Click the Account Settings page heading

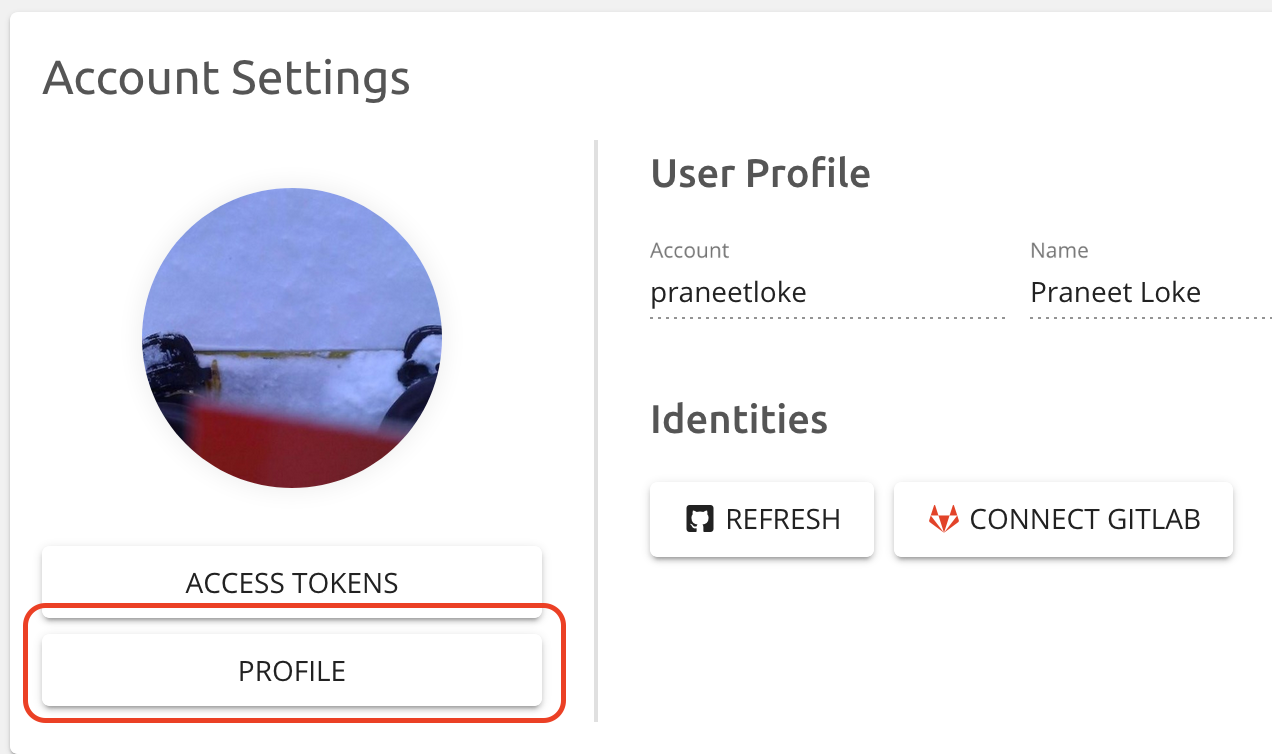[x=226, y=78]
